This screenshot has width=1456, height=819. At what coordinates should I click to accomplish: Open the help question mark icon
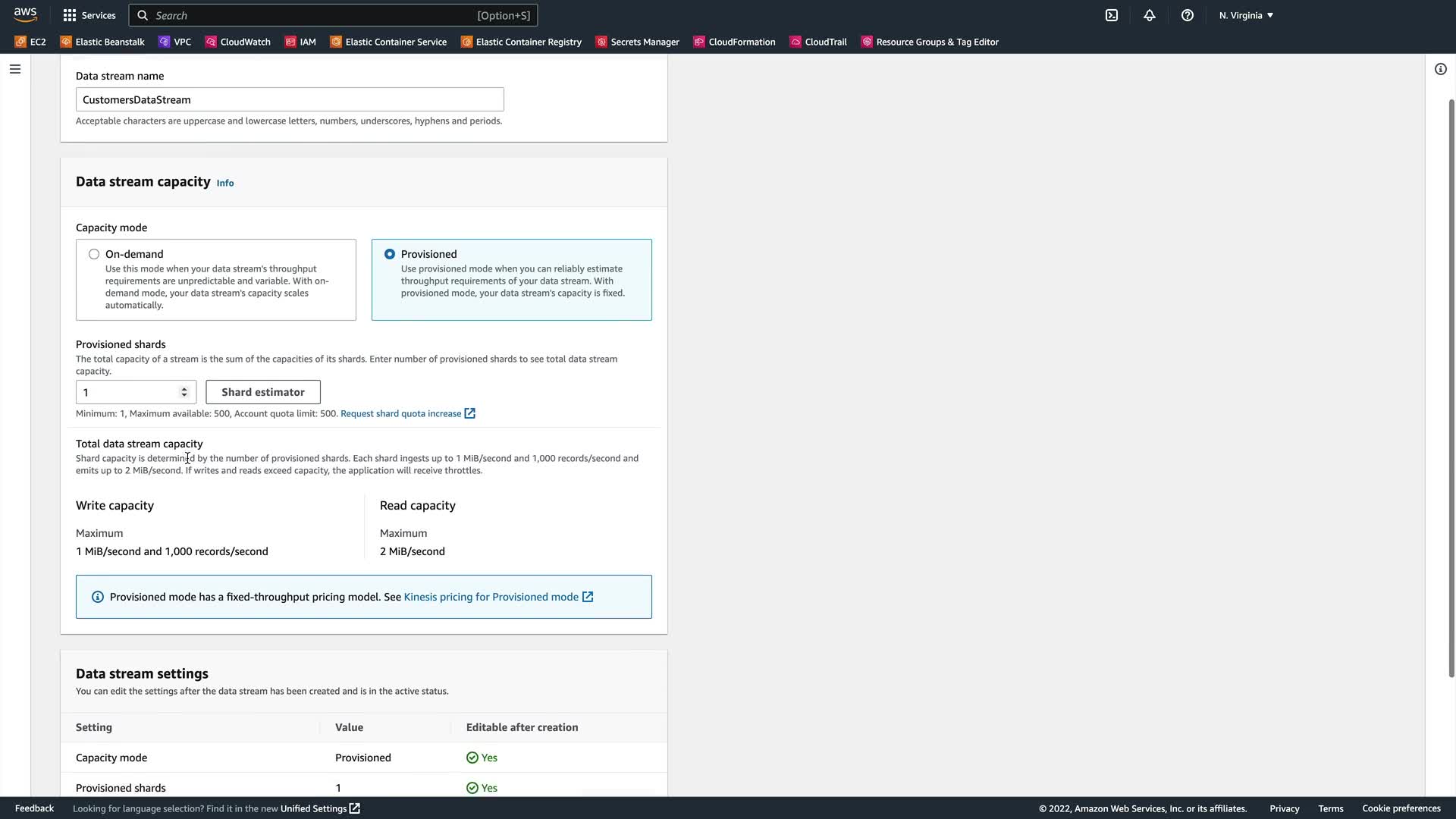(1188, 15)
